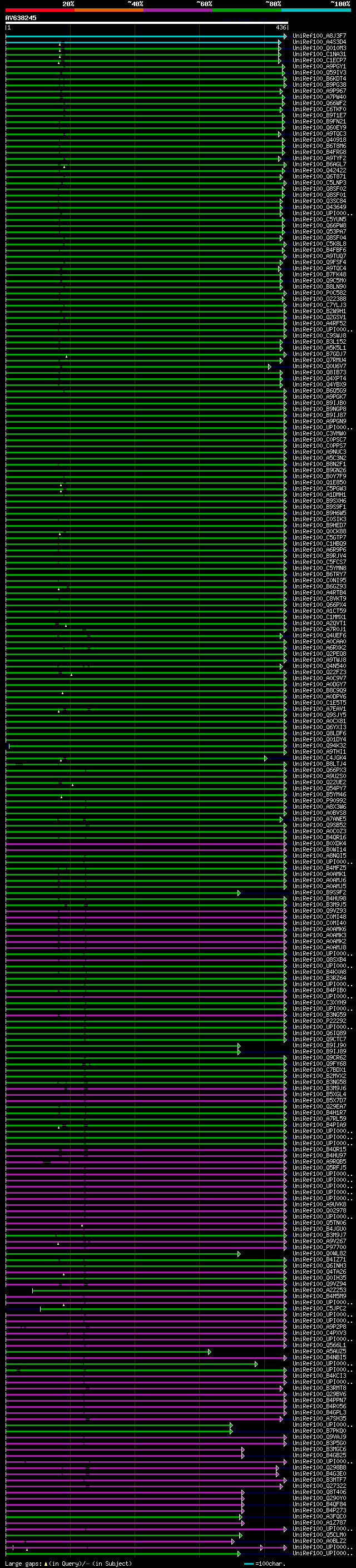Open hit UniRef100_A8J3F7
The width and height of the screenshot is (356, 1568).
click(x=319, y=37)
